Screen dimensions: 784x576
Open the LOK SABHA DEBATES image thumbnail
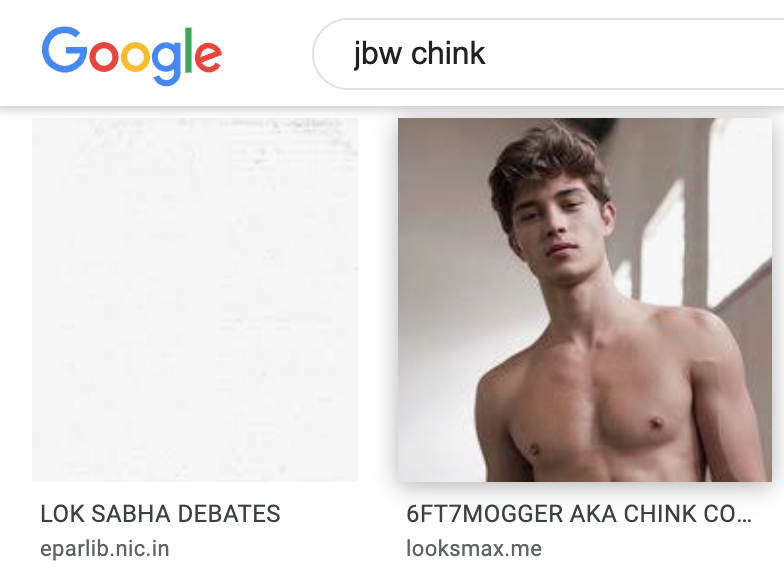pos(195,300)
